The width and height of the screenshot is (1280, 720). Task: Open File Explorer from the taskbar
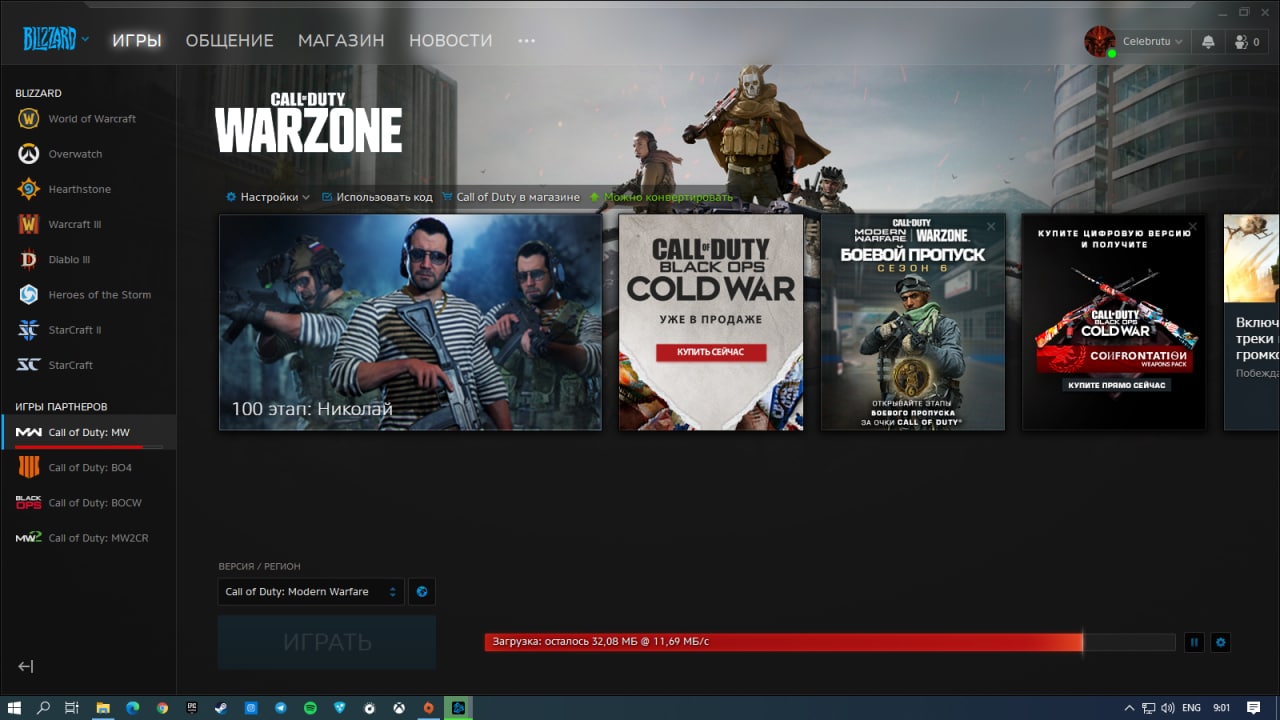point(102,708)
